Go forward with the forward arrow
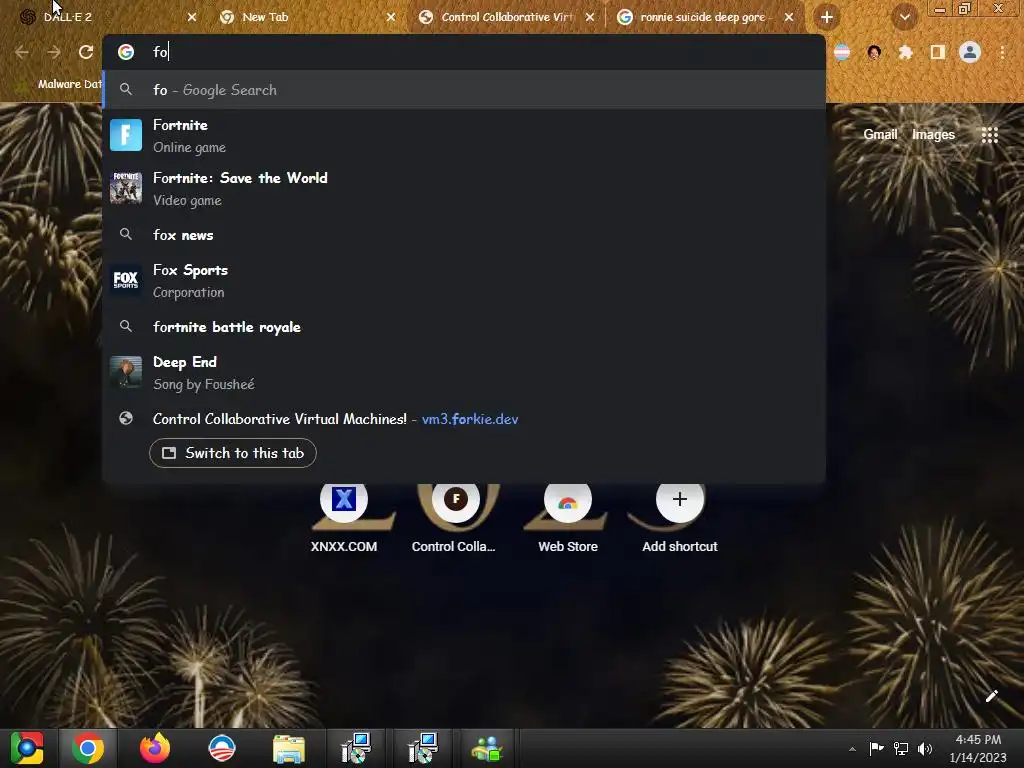 click(54, 52)
